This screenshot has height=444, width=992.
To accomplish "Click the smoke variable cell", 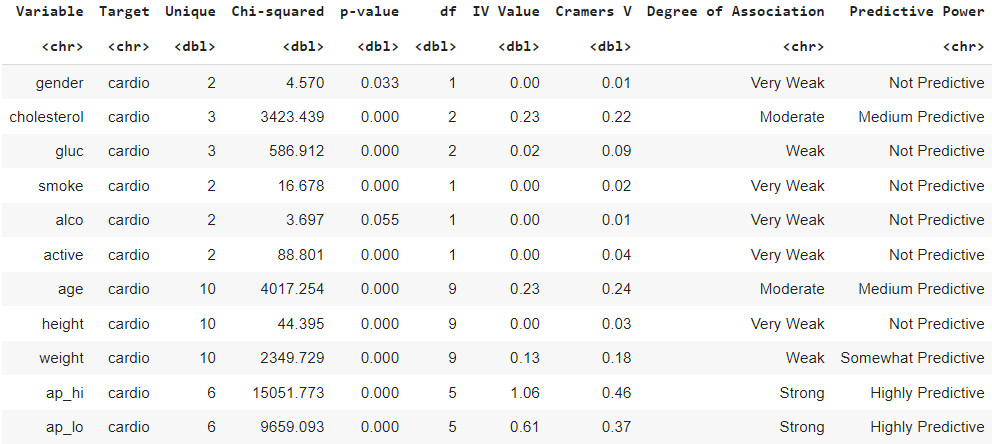I will [61, 186].
